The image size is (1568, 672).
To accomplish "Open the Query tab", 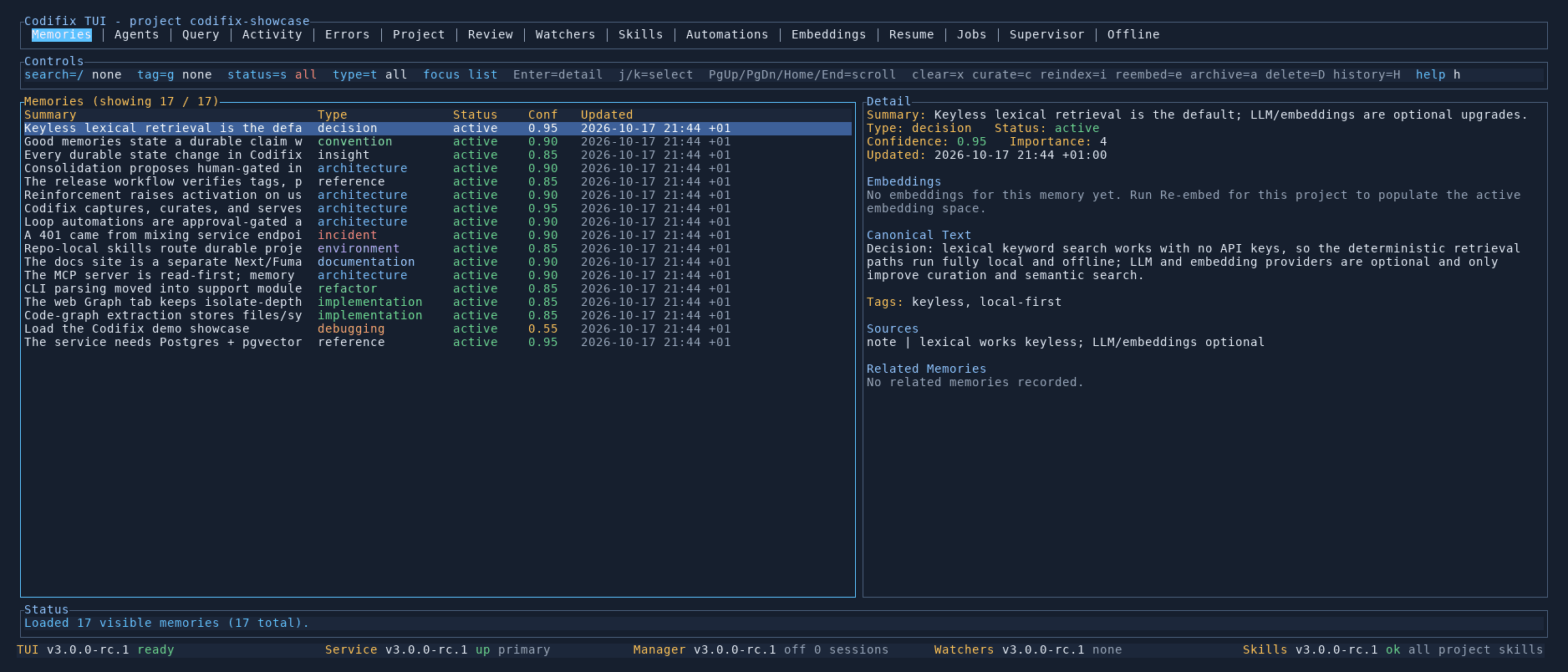I will [x=201, y=35].
